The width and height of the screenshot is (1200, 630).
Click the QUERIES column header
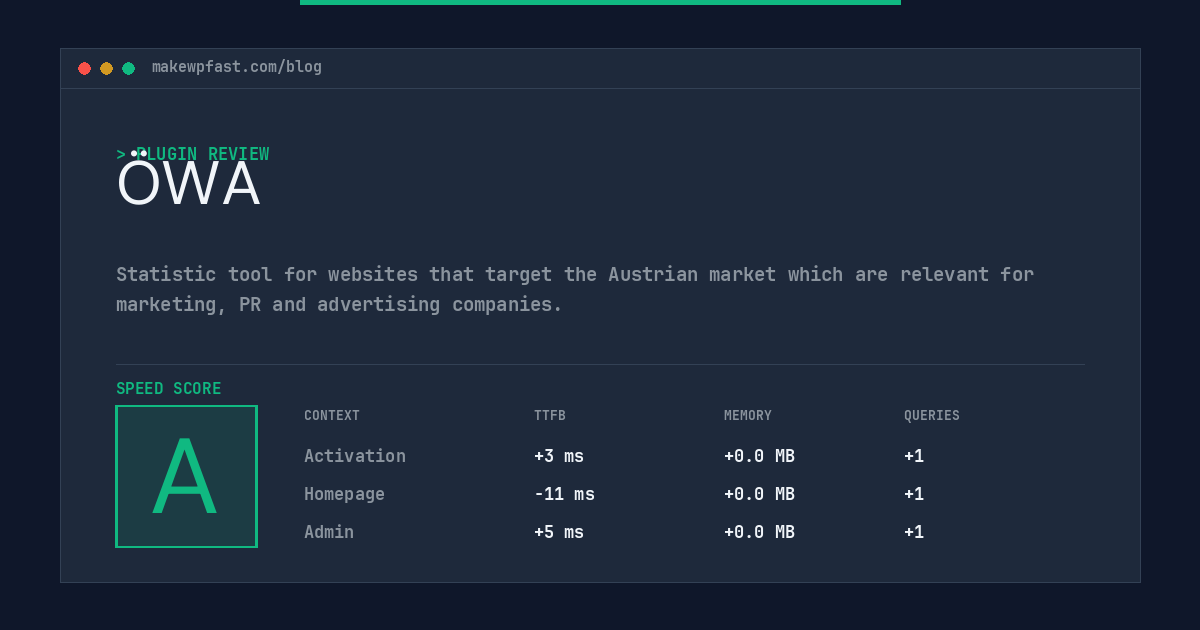click(932, 416)
